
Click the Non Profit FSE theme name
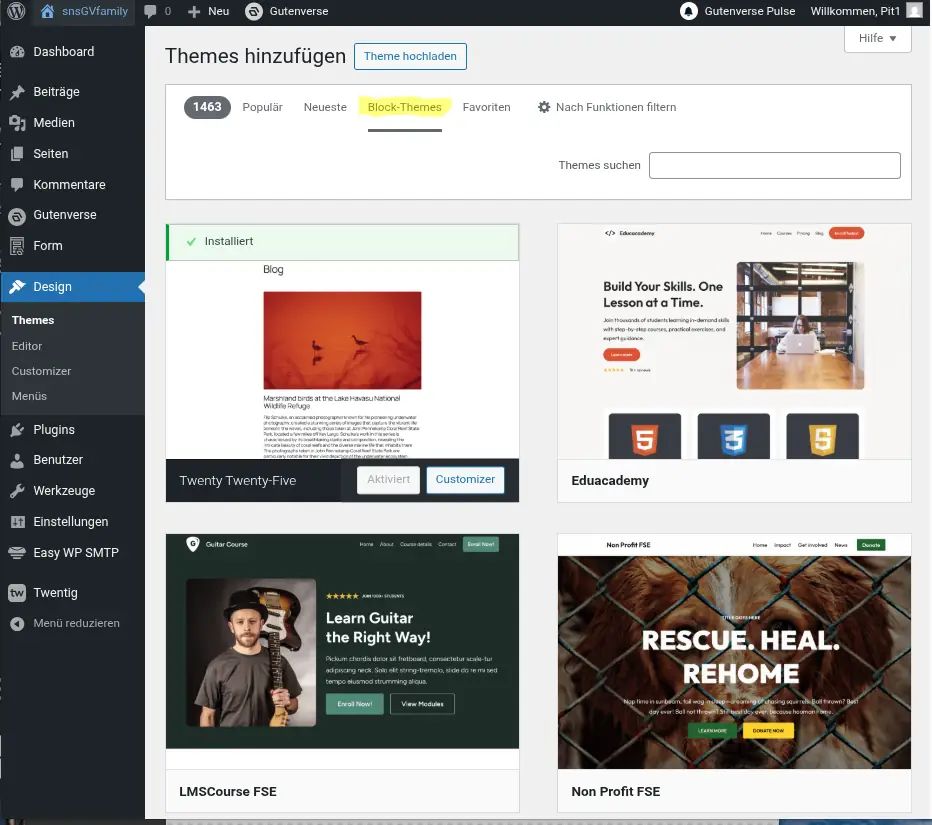click(615, 792)
